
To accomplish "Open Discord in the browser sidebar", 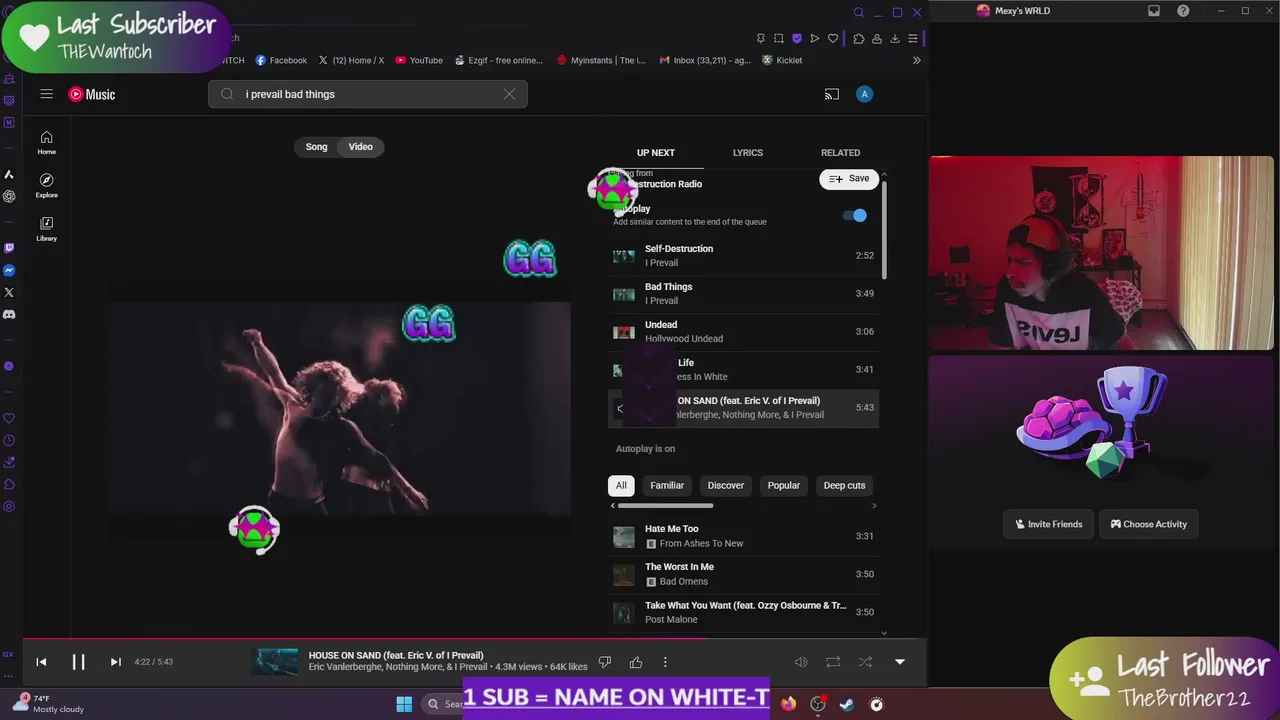I will pyautogui.click(x=9, y=314).
